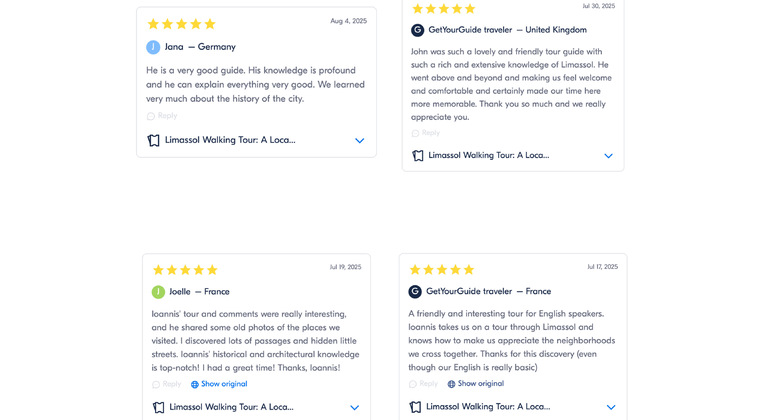Click Jana's blue avatar icon
This screenshot has width=770, height=420.
pyautogui.click(x=153, y=47)
